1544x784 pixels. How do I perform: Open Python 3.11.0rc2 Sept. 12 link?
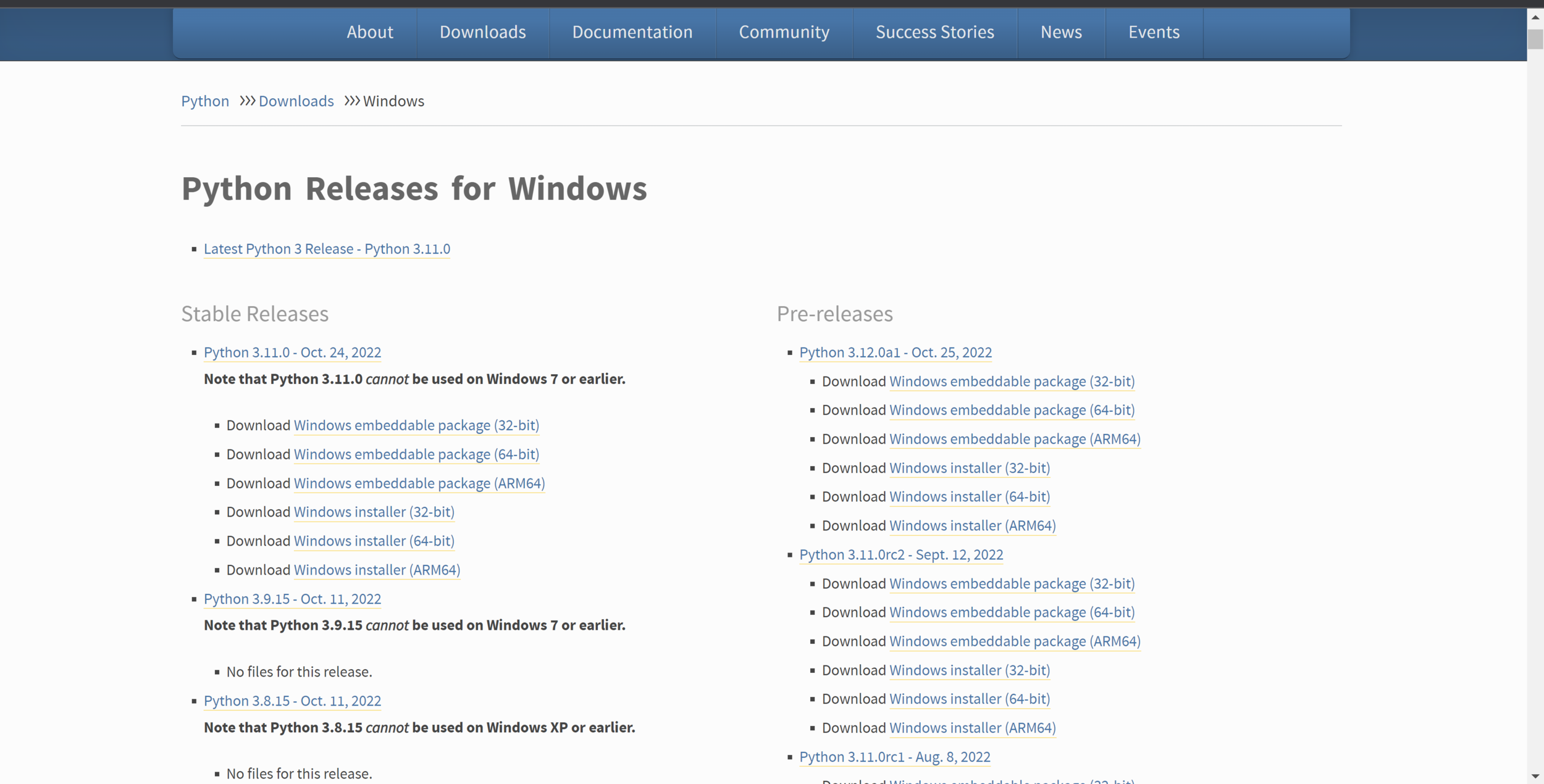click(x=900, y=555)
